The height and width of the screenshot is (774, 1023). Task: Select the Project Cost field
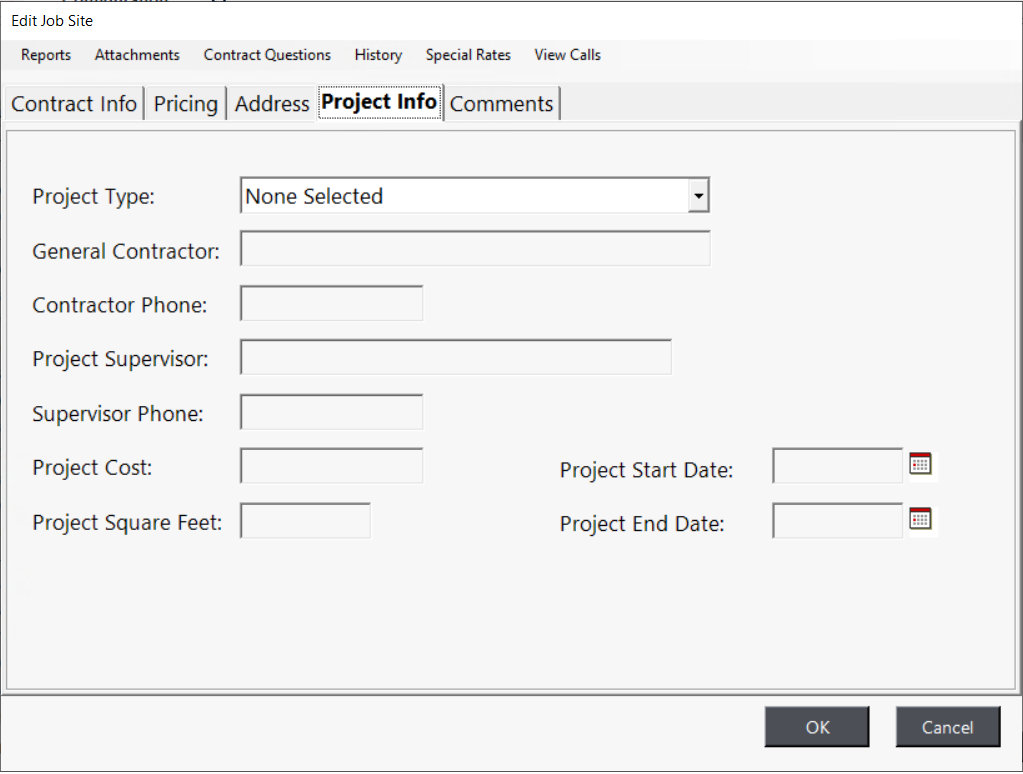[331, 466]
